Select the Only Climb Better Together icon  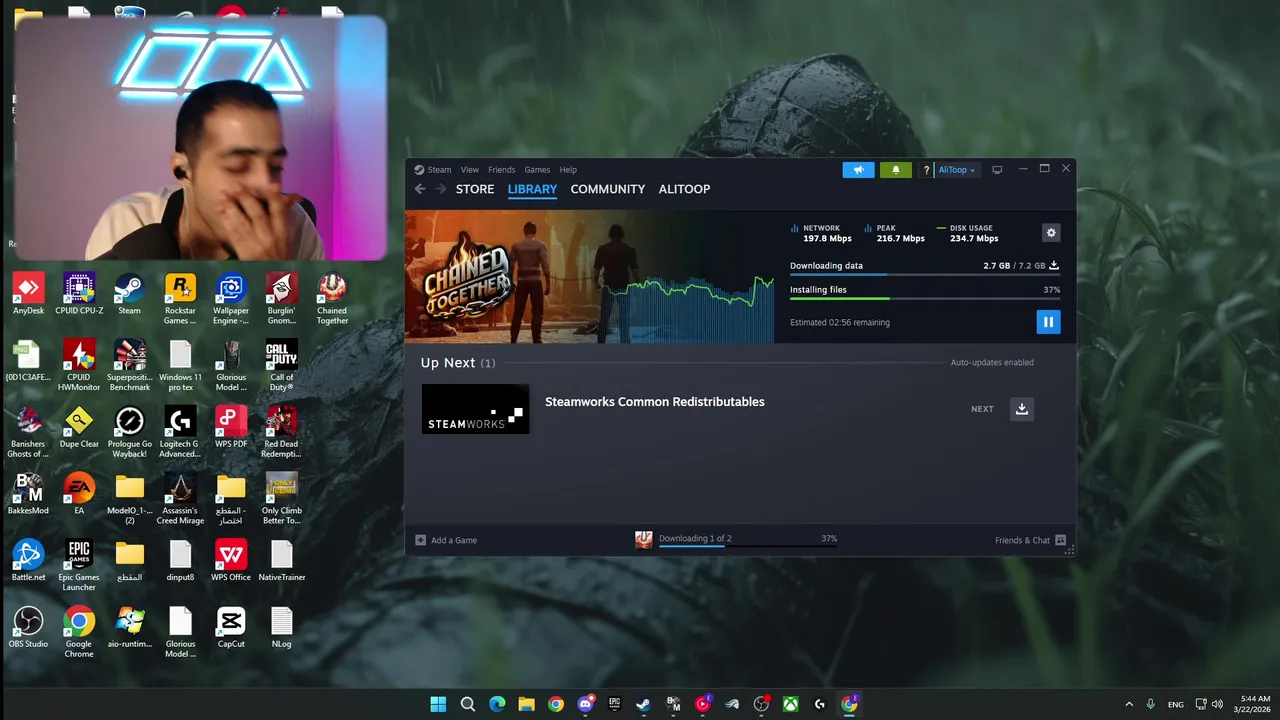coord(281,499)
